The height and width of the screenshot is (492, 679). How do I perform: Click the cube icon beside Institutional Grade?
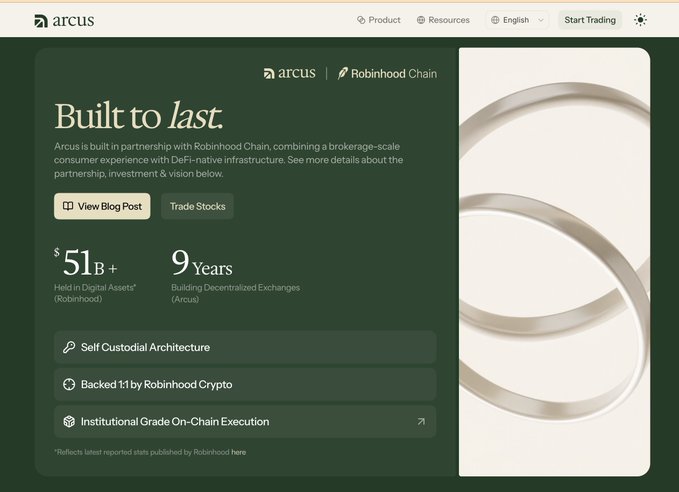click(x=69, y=421)
